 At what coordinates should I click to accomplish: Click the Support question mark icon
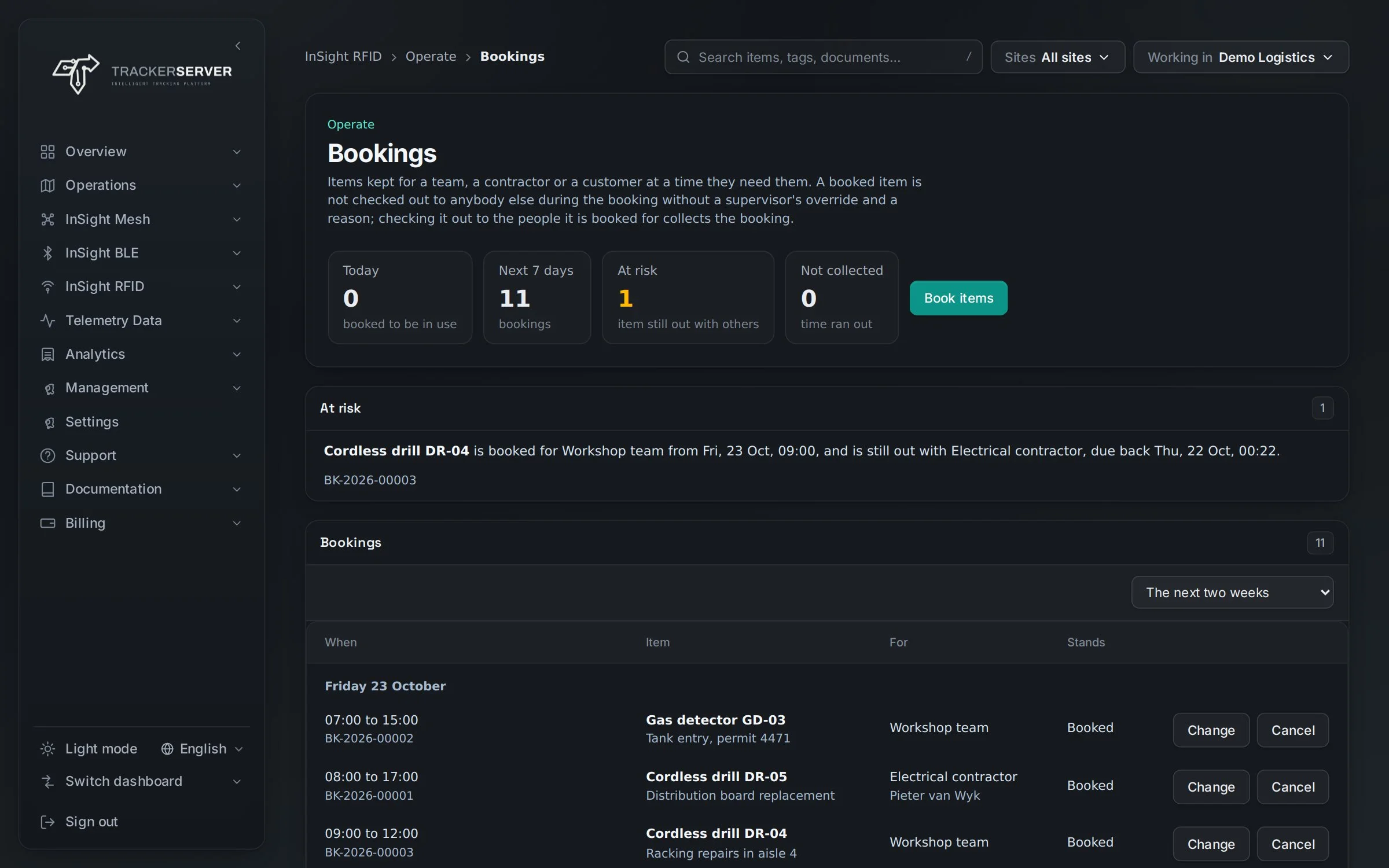tap(47, 455)
